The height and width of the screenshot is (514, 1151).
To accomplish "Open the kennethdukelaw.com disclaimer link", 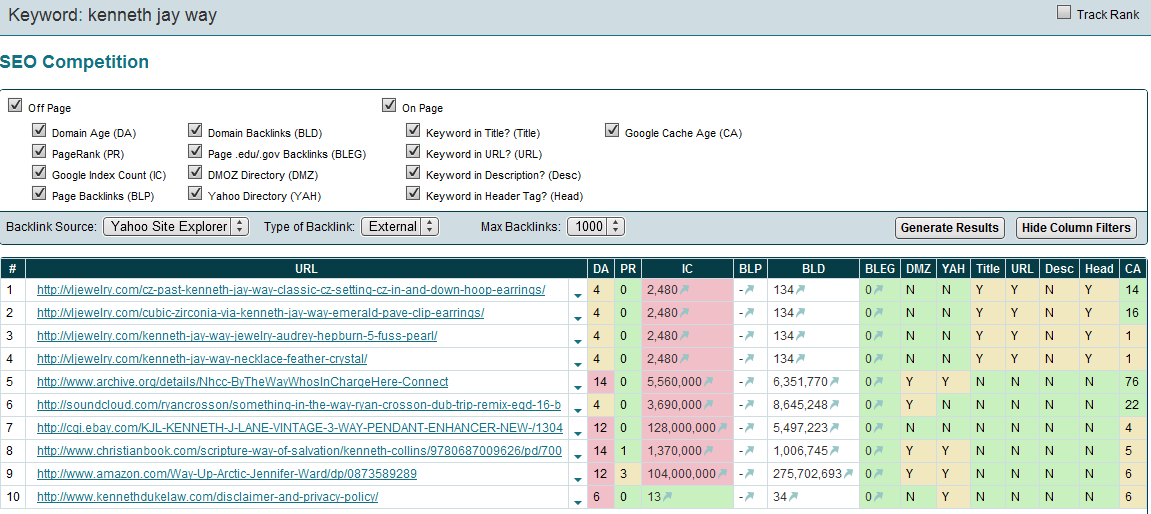I will tap(207, 497).
